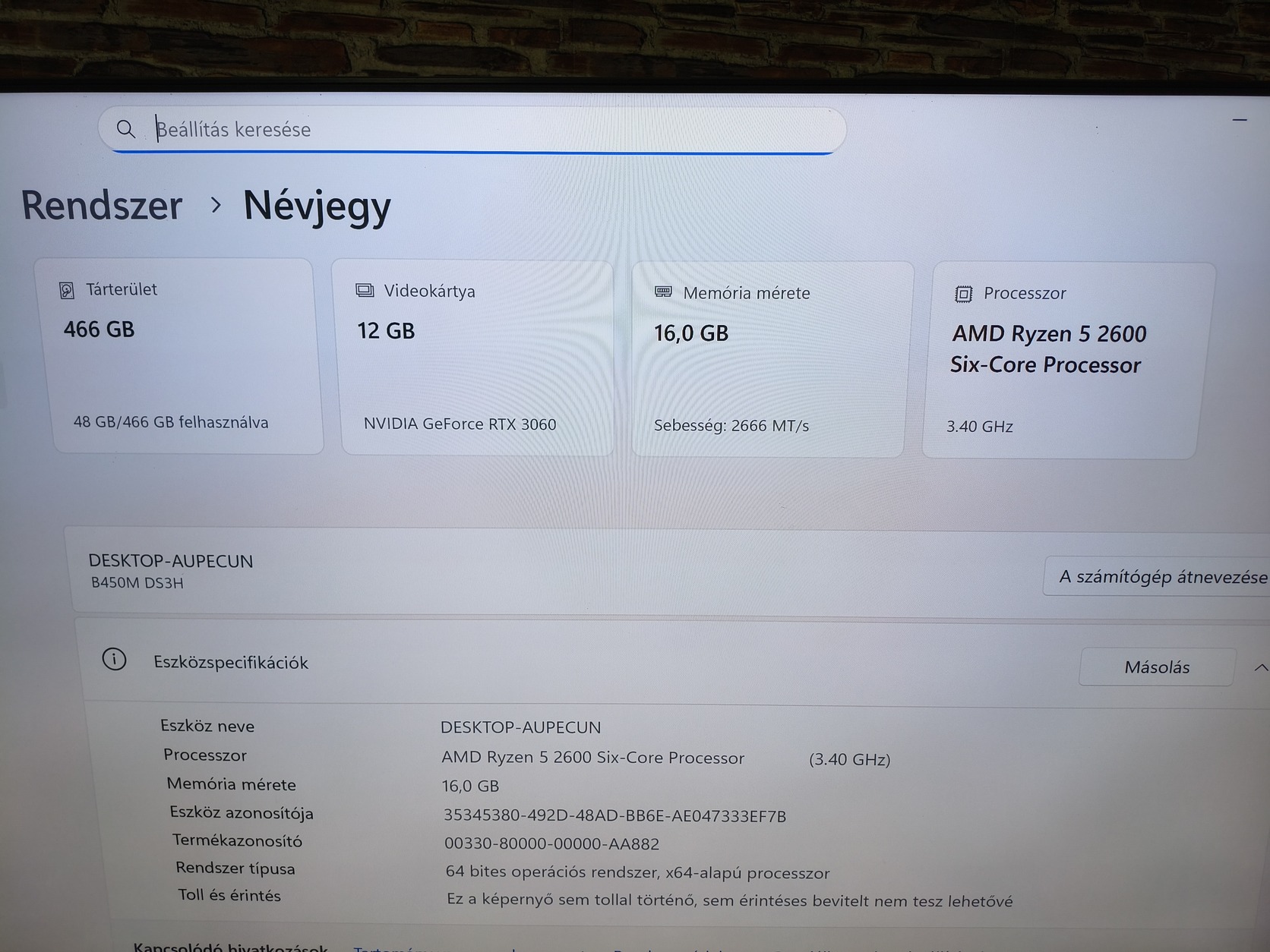The image size is (1270, 952).
Task: Click the processor name on the Processzor card
Action: point(1048,349)
